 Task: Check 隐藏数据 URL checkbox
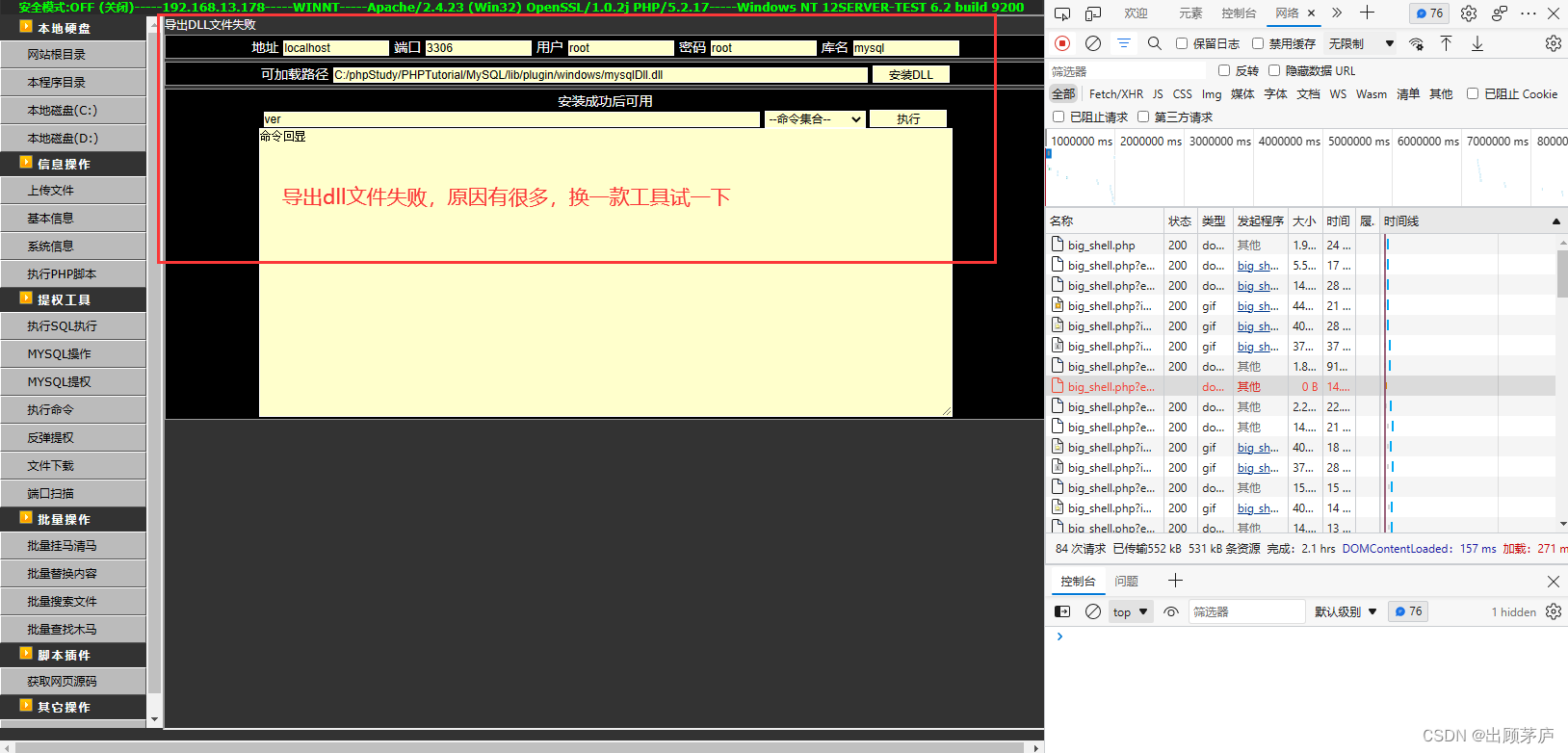point(1274,70)
